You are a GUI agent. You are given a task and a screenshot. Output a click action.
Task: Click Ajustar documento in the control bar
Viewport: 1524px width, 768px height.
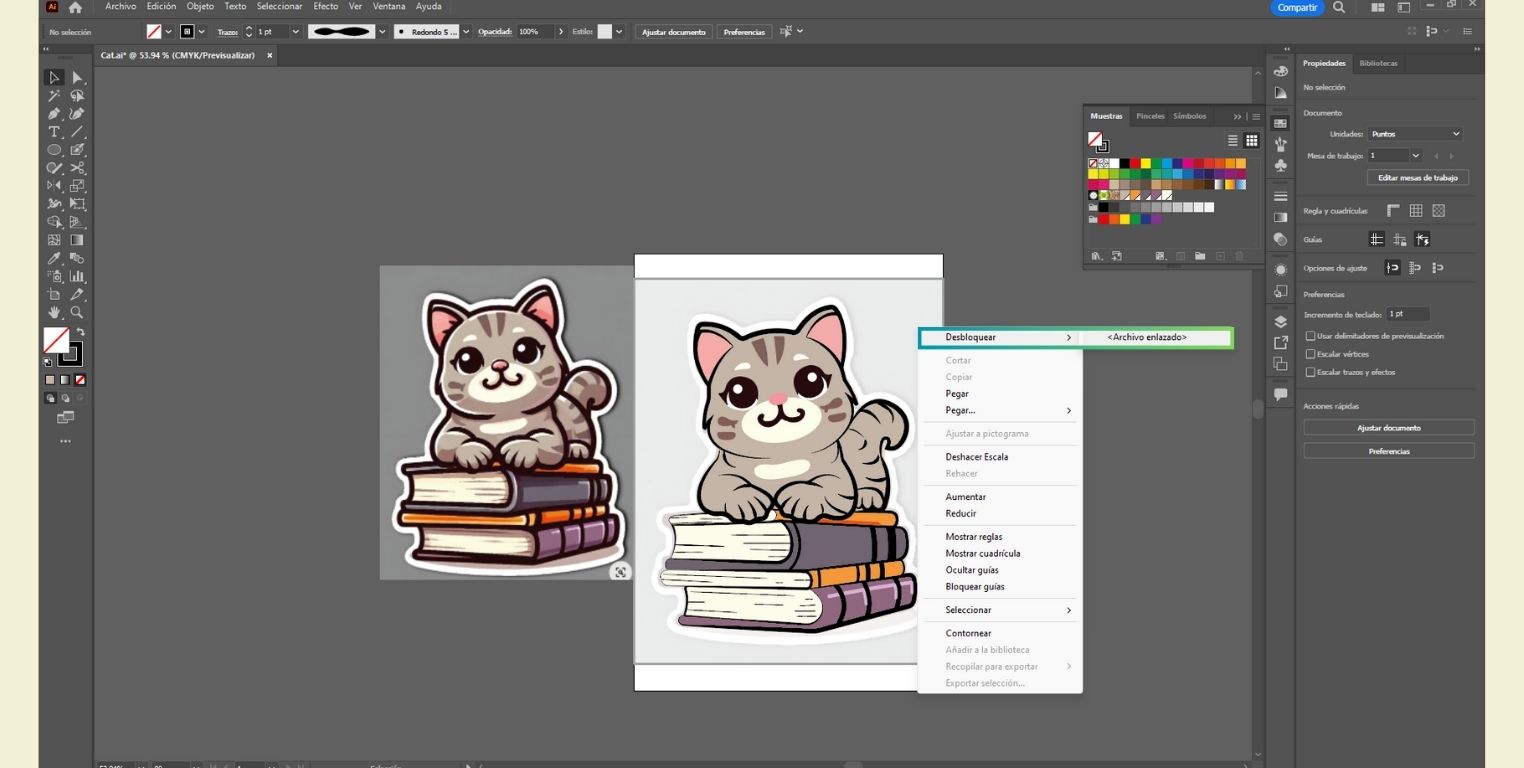(673, 32)
